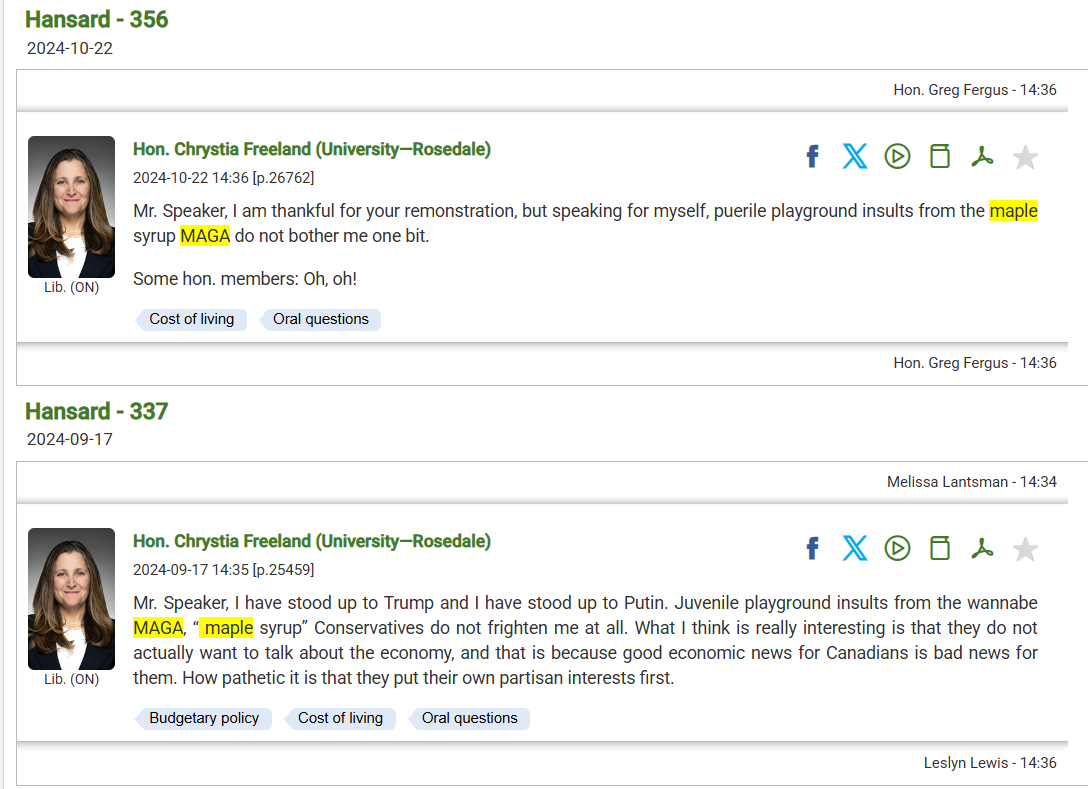Click the highlighted MAGA word in the 2024-10-22 speech

coord(205,236)
